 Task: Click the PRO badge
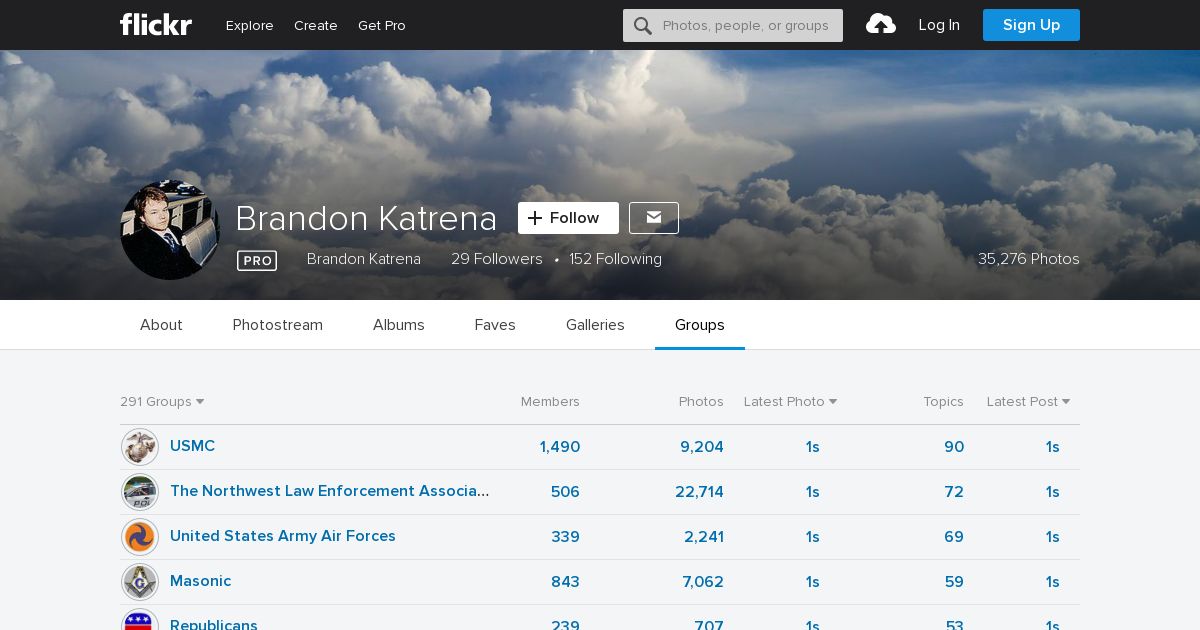(x=257, y=260)
